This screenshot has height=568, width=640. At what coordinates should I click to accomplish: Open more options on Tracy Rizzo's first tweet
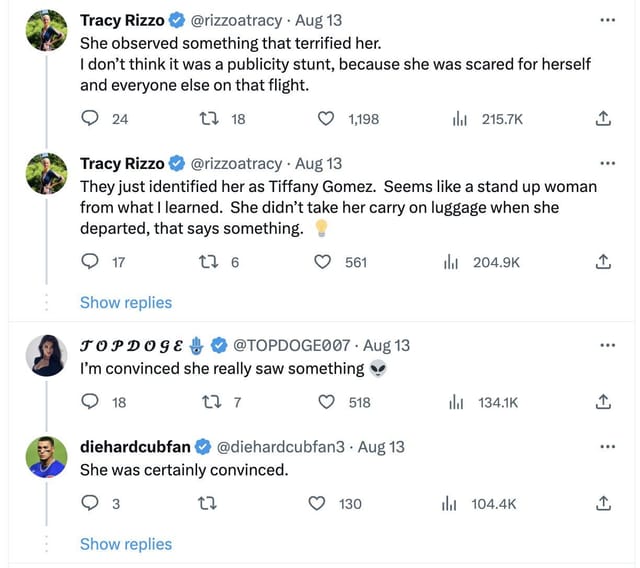607,20
